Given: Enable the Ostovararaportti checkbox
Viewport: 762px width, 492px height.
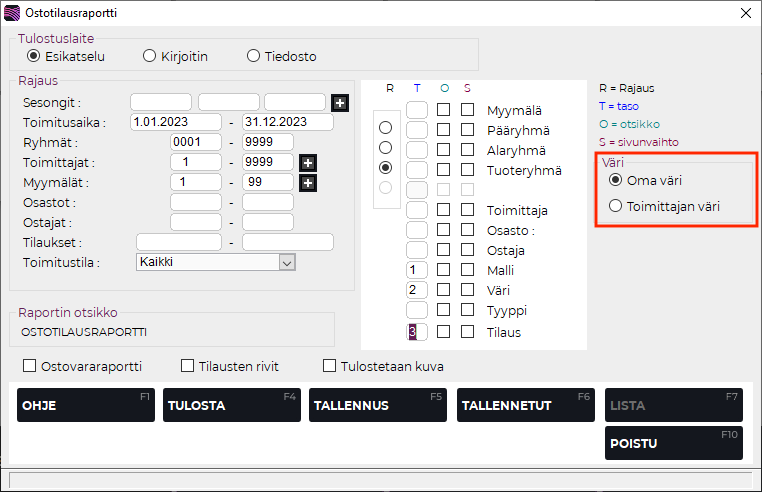Looking at the screenshot, I should pos(29,366).
